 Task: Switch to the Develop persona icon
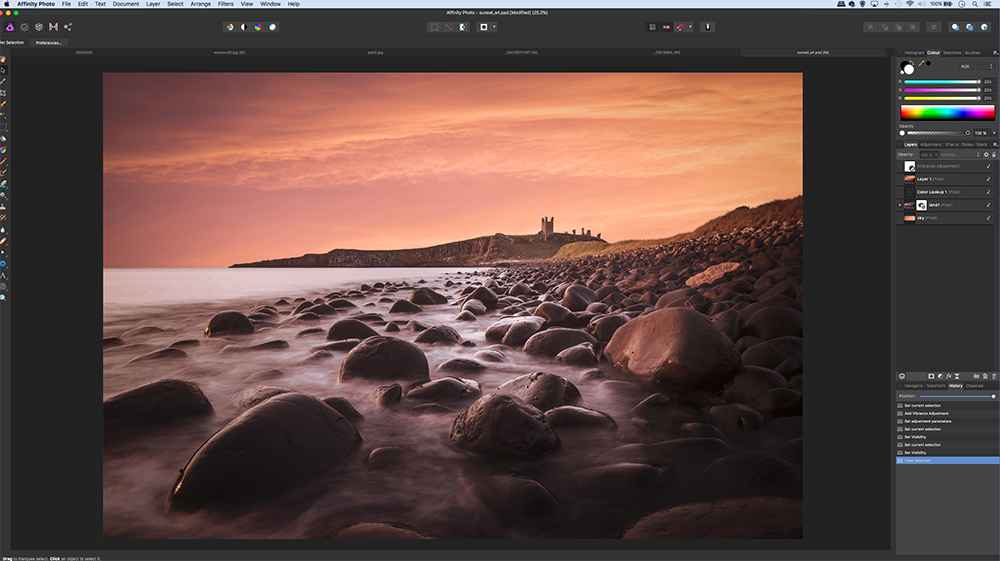pos(39,27)
